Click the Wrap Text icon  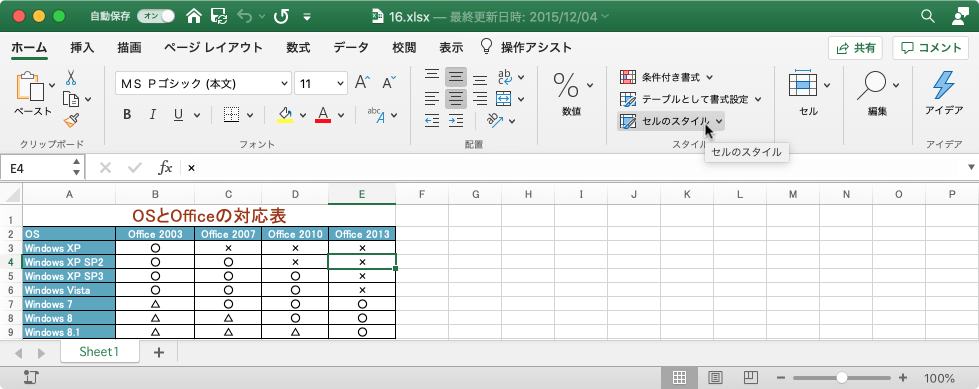click(504, 77)
